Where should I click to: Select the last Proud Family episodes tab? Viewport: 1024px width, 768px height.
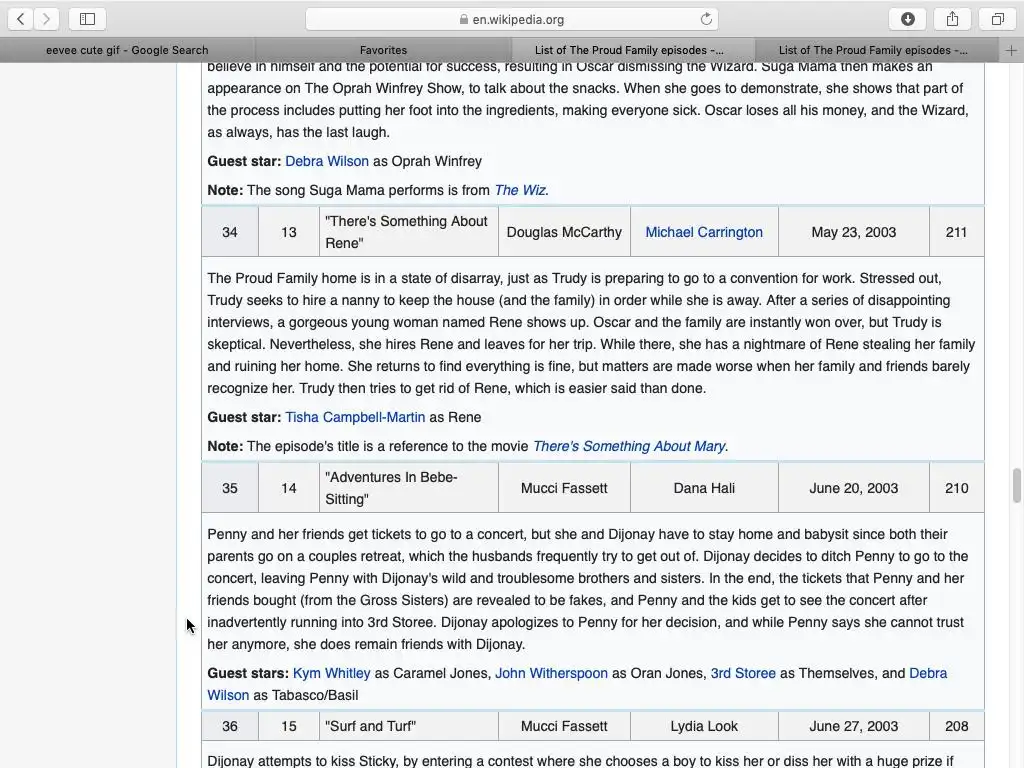click(873, 50)
